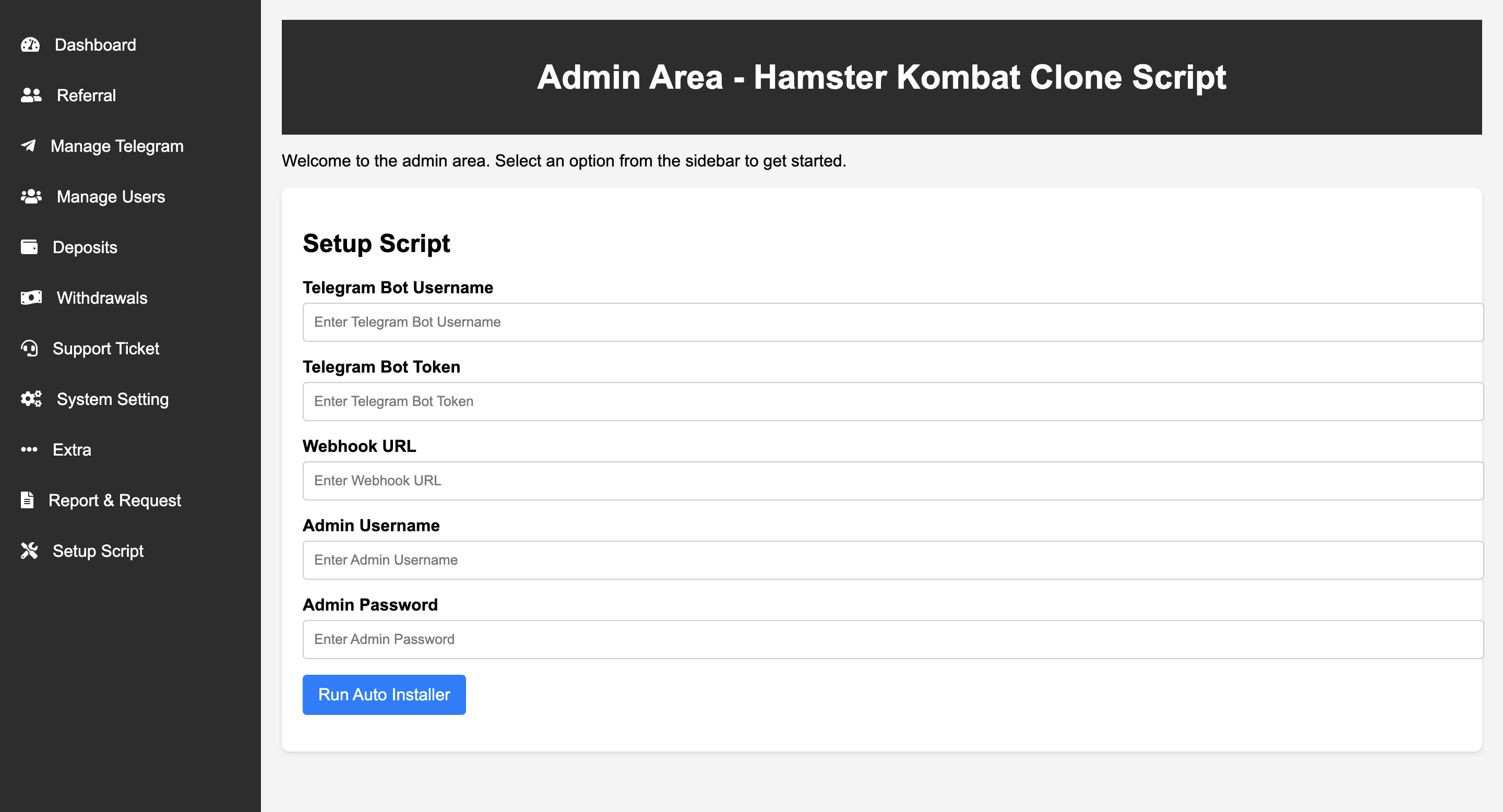Click the Dashboard icon in sidebar
This screenshot has width=1503, height=812.
click(29, 45)
